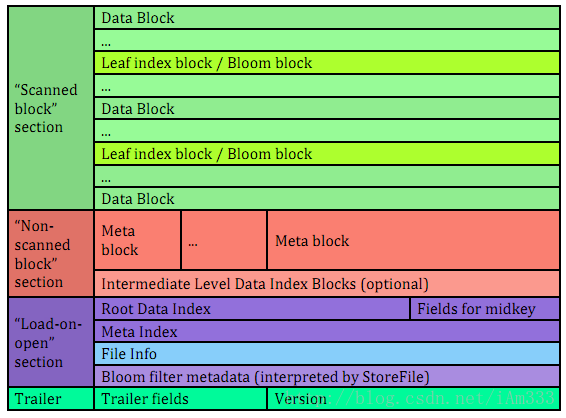Select the bottom Data Block row in scanned section
Screen dimensions: 566x418
(327, 199)
